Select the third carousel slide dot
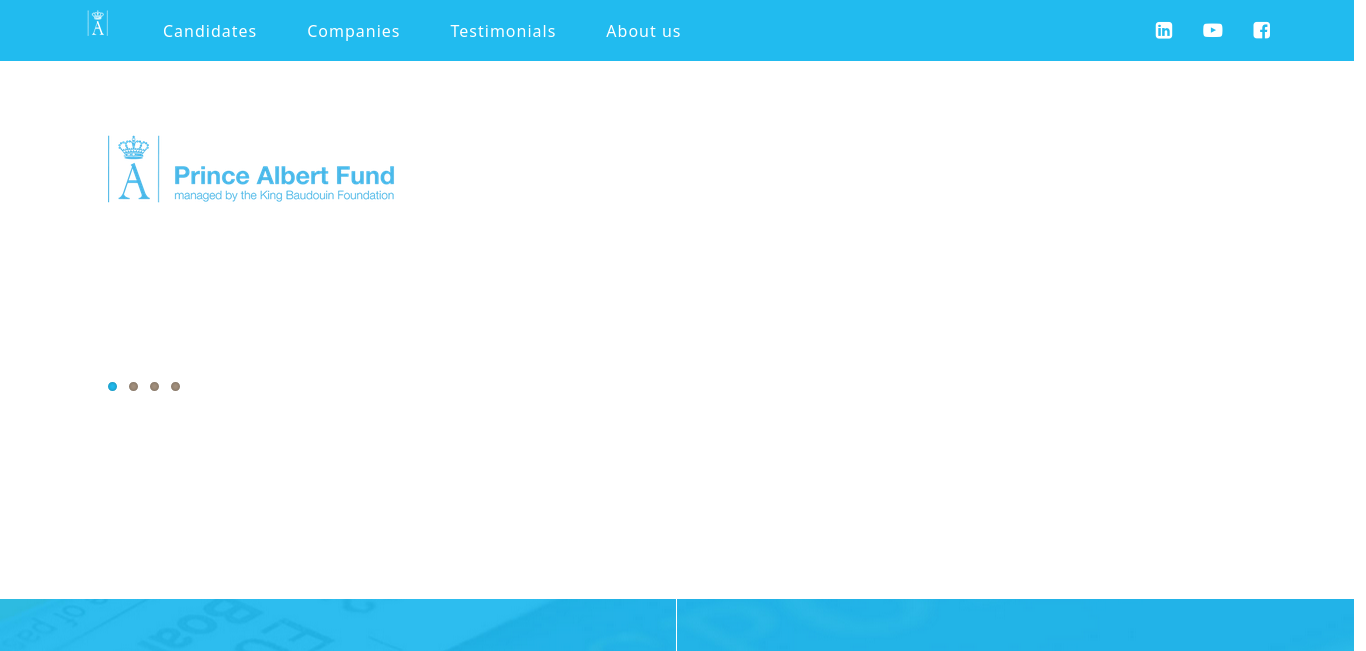The width and height of the screenshot is (1366, 651). click(154, 386)
